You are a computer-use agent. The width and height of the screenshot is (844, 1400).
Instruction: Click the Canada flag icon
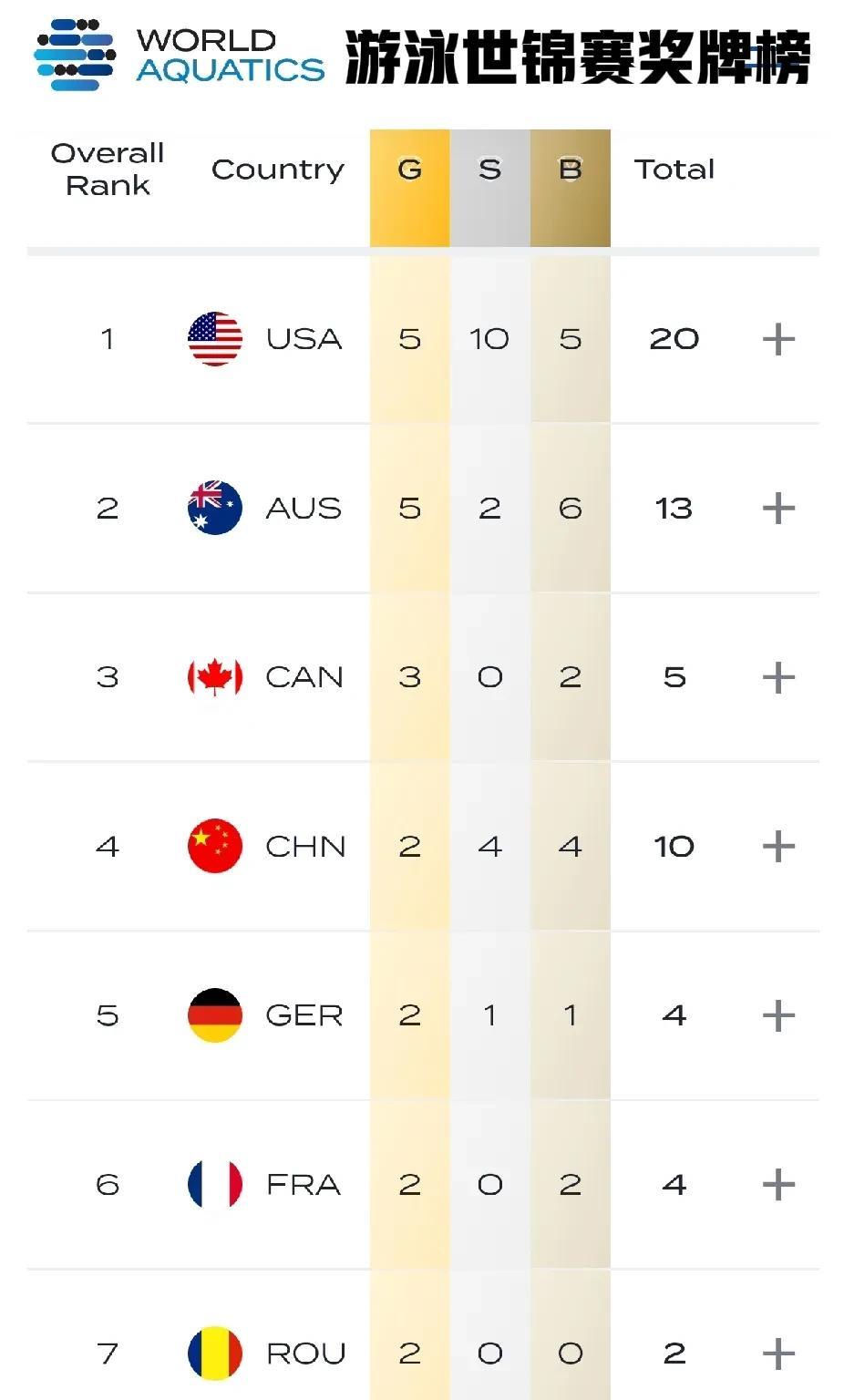point(215,677)
